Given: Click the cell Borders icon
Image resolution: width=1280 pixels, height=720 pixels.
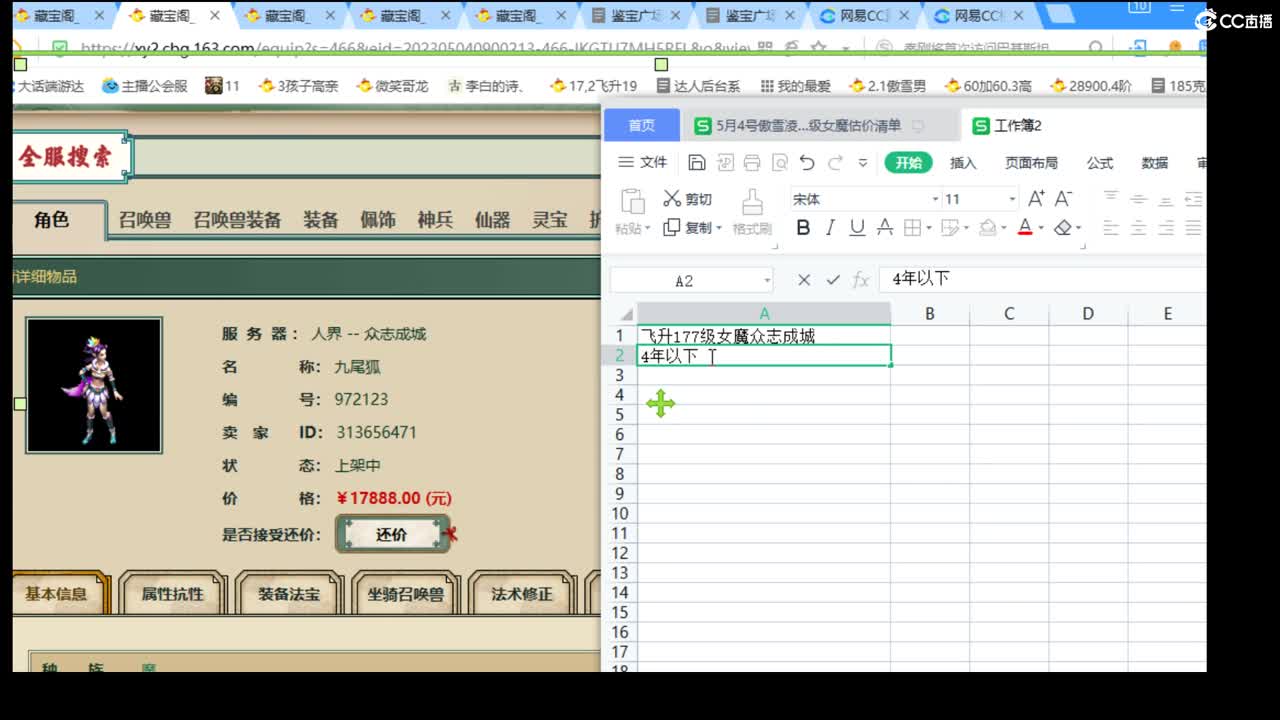Looking at the screenshot, I should point(911,228).
